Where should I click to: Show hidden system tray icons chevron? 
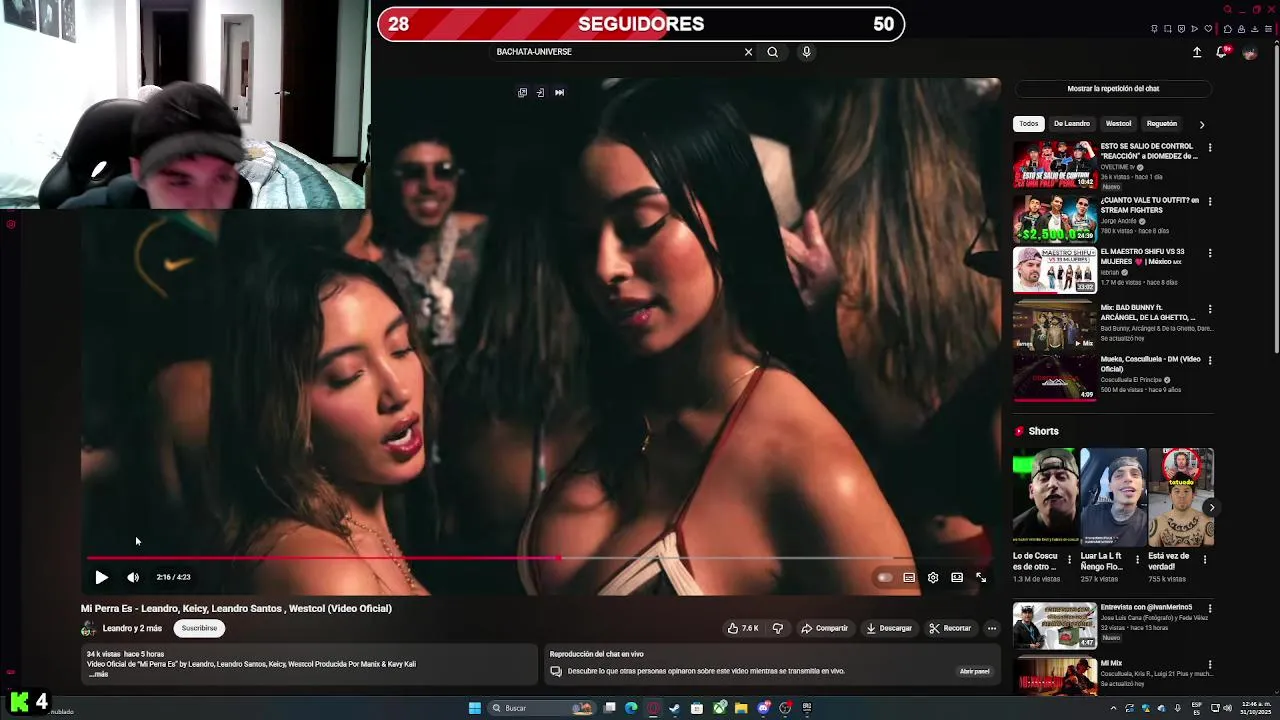click(1113, 708)
